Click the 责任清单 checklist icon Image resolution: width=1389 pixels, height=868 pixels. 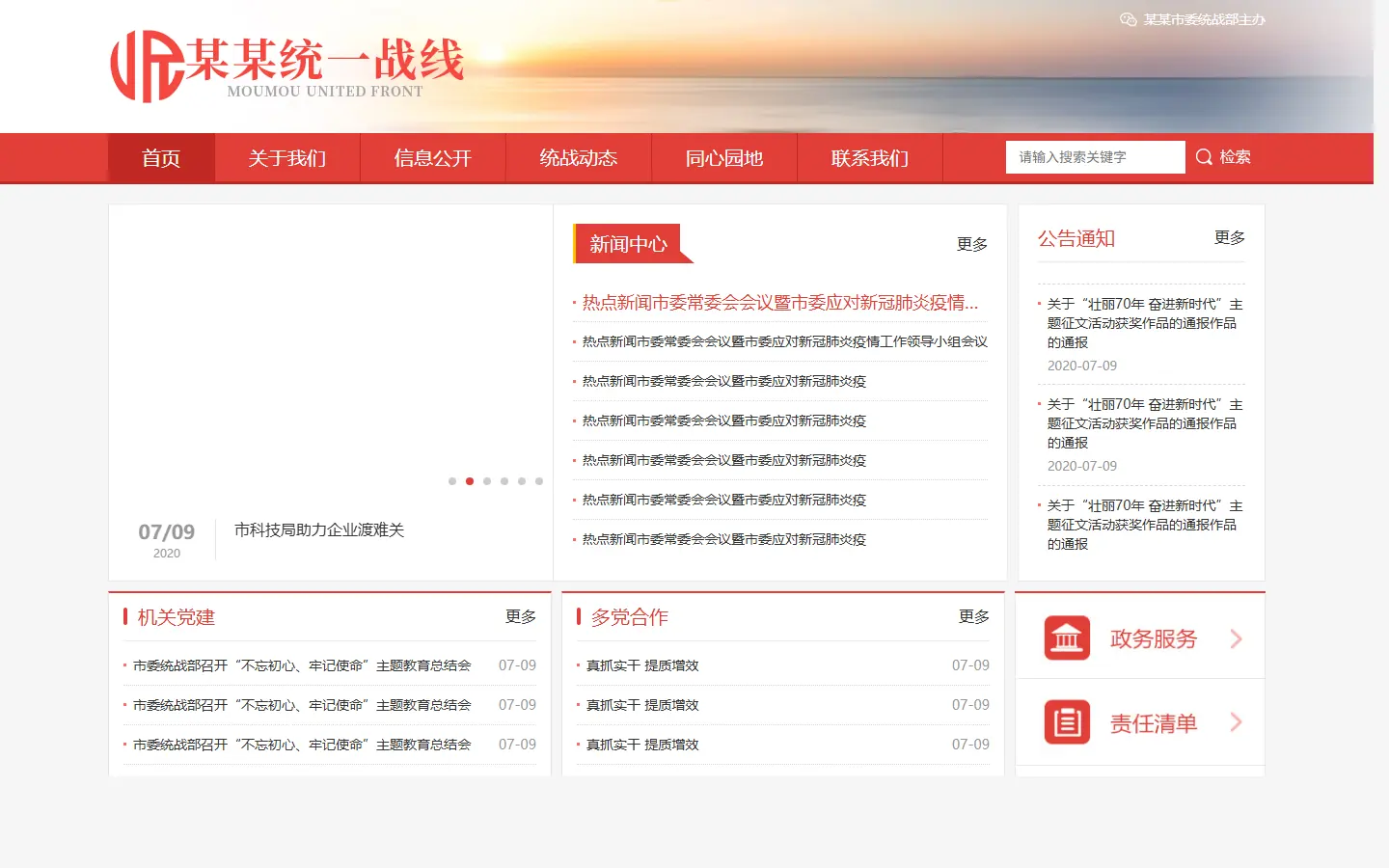point(1067,722)
